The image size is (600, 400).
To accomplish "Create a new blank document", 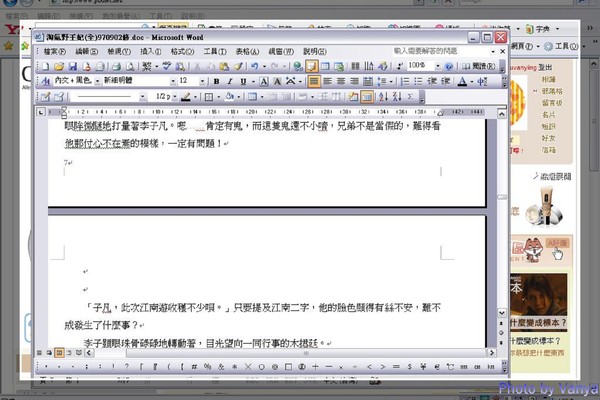I will (x=46, y=67).
